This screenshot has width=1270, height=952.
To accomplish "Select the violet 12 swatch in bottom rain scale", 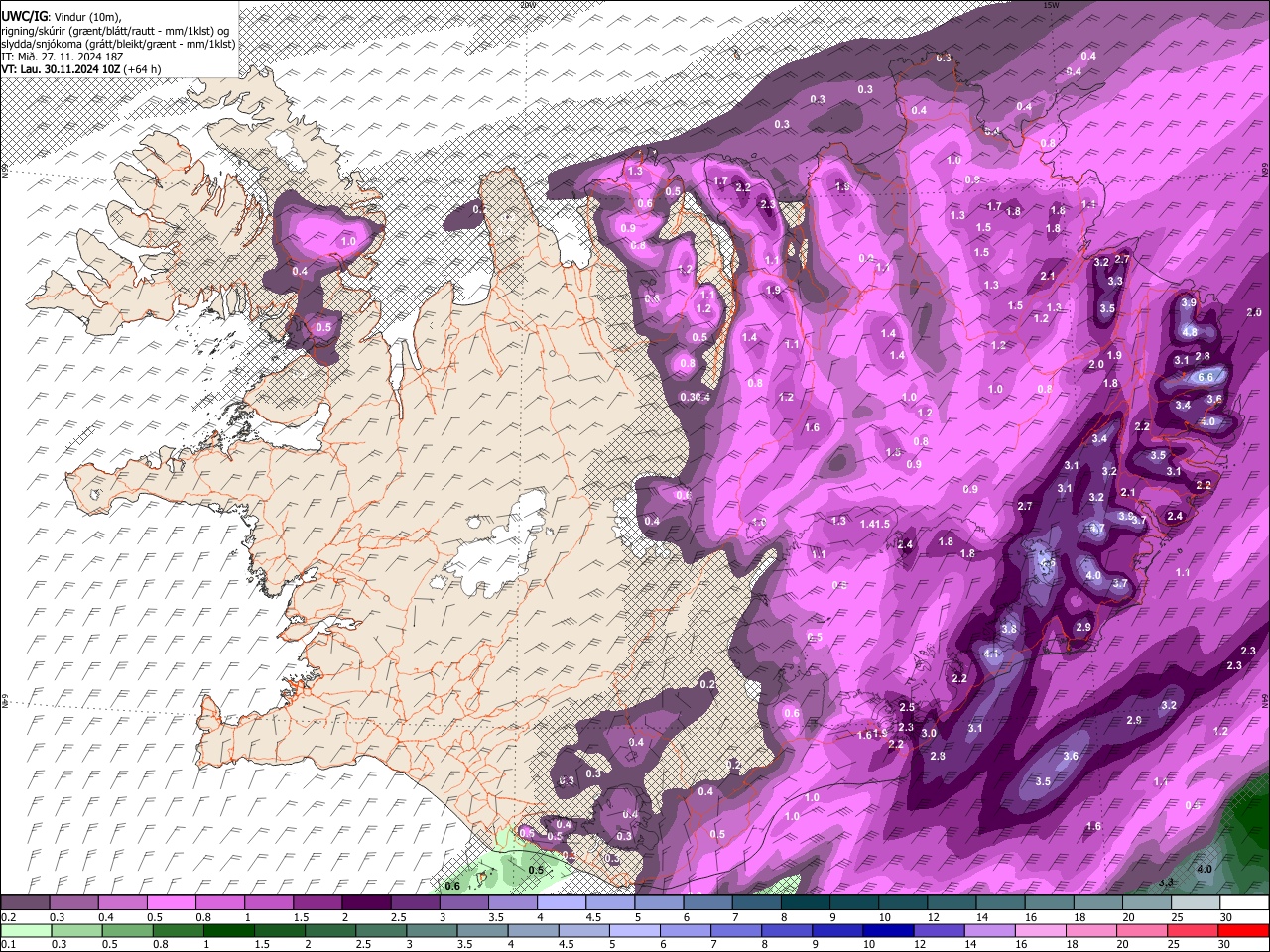I will [x=939, y=930].
